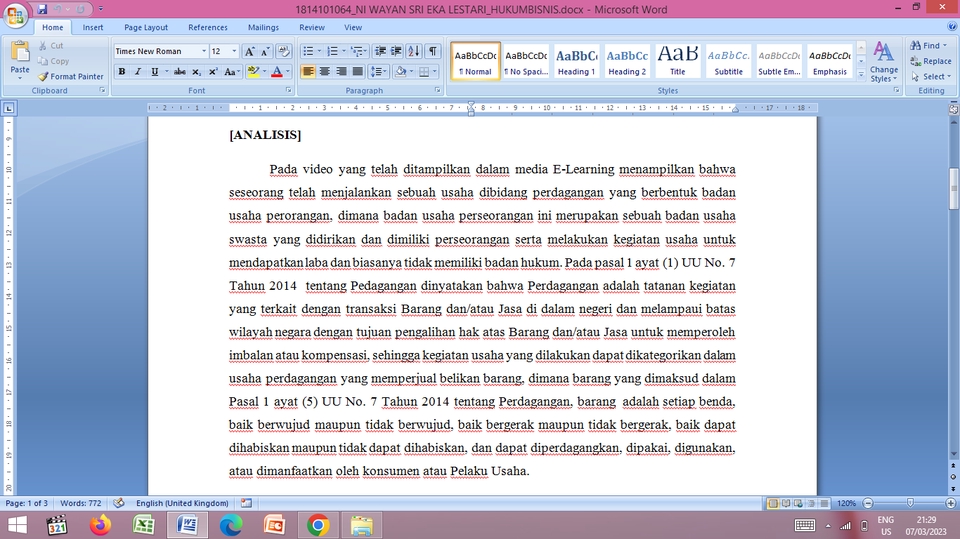Switch to the Insert tab

pyautogui.click(x=93, y=28)
